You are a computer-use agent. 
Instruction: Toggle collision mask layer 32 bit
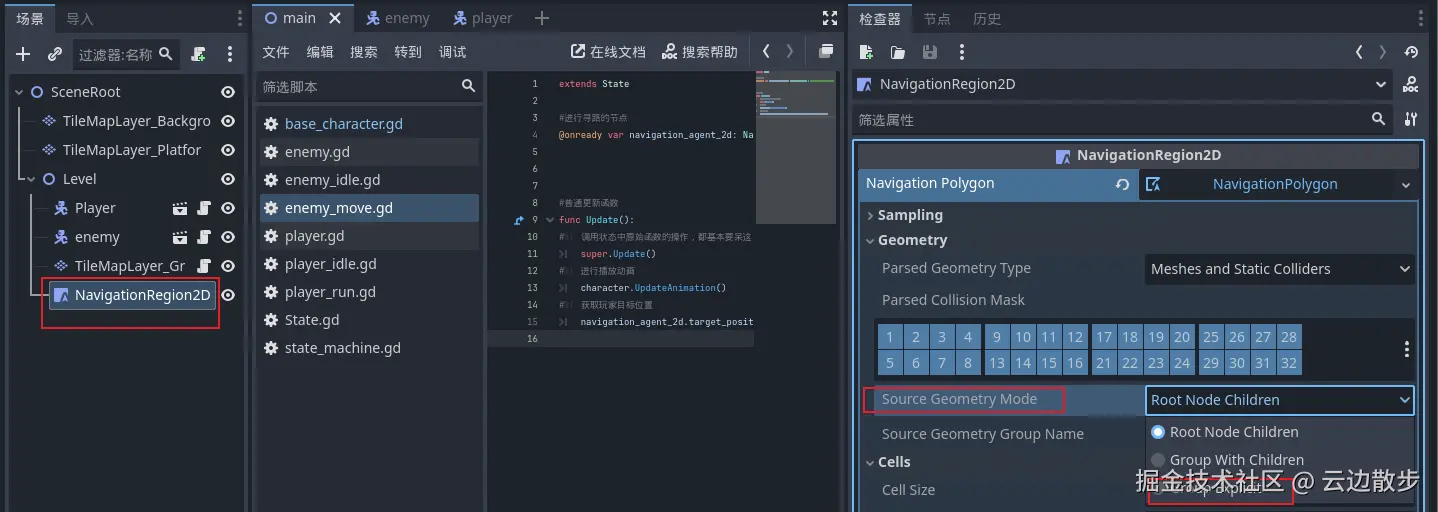click(1289, 363)
